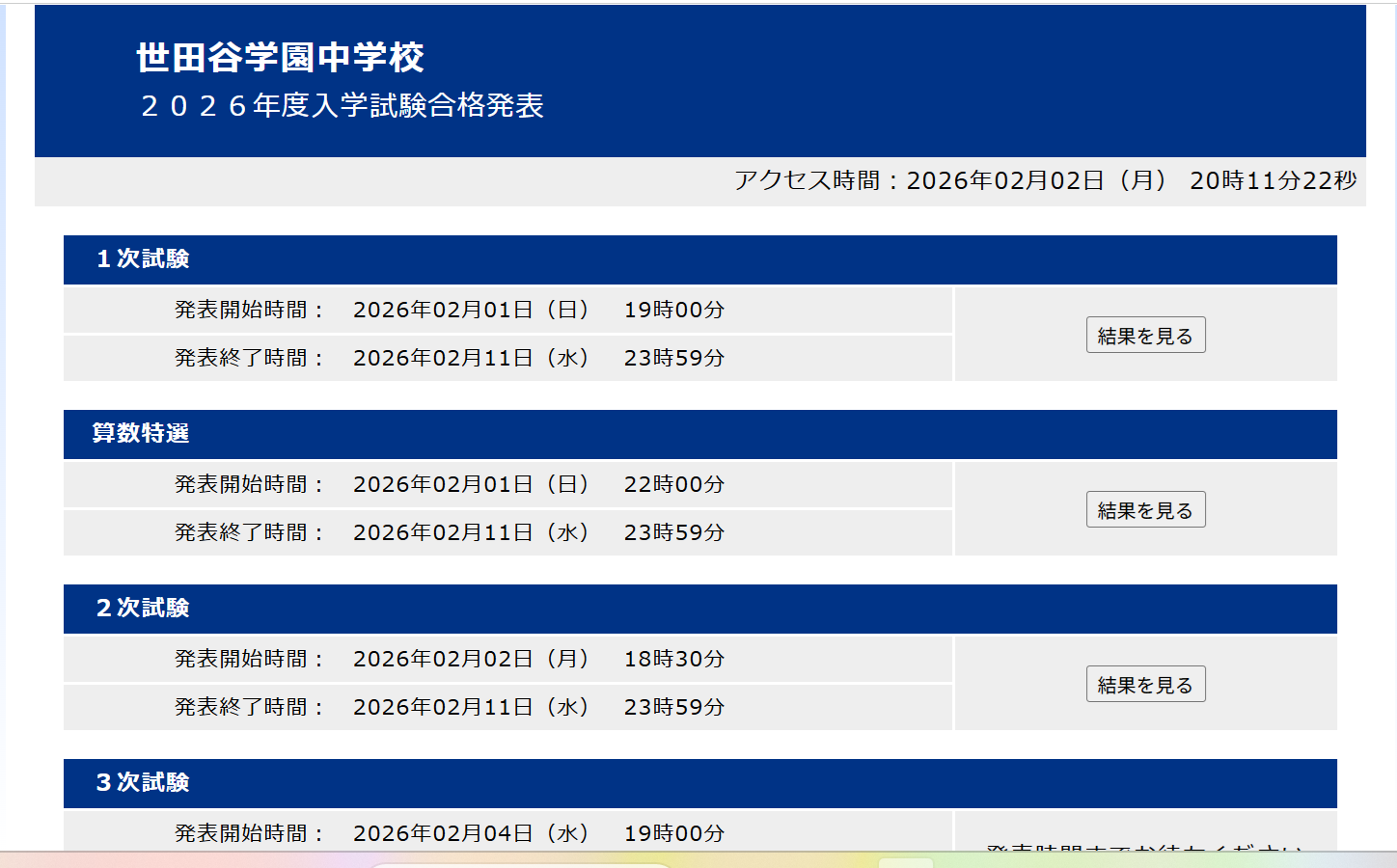Viewport: 1397px width, 868px height.
Task: Click 18時30分 start time in 2次試験
Action: tap(673, 660)
